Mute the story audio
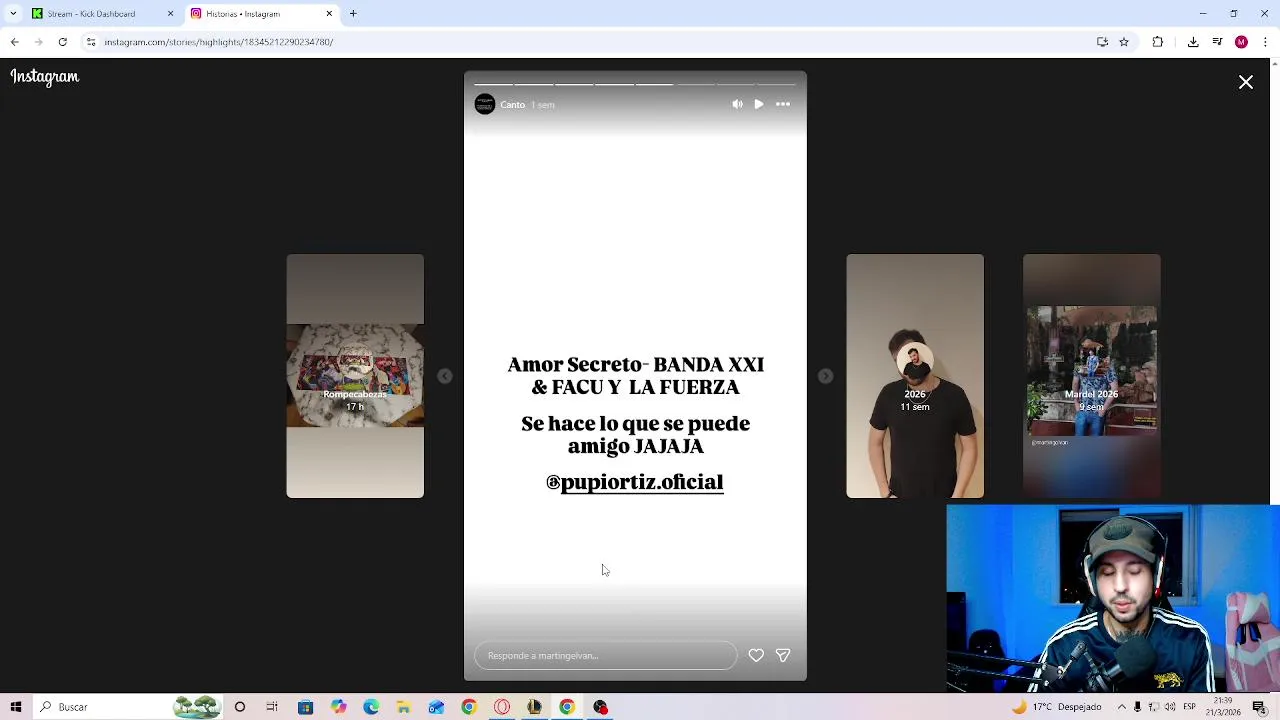The image size is (1280, 720). tap(737, 104)
